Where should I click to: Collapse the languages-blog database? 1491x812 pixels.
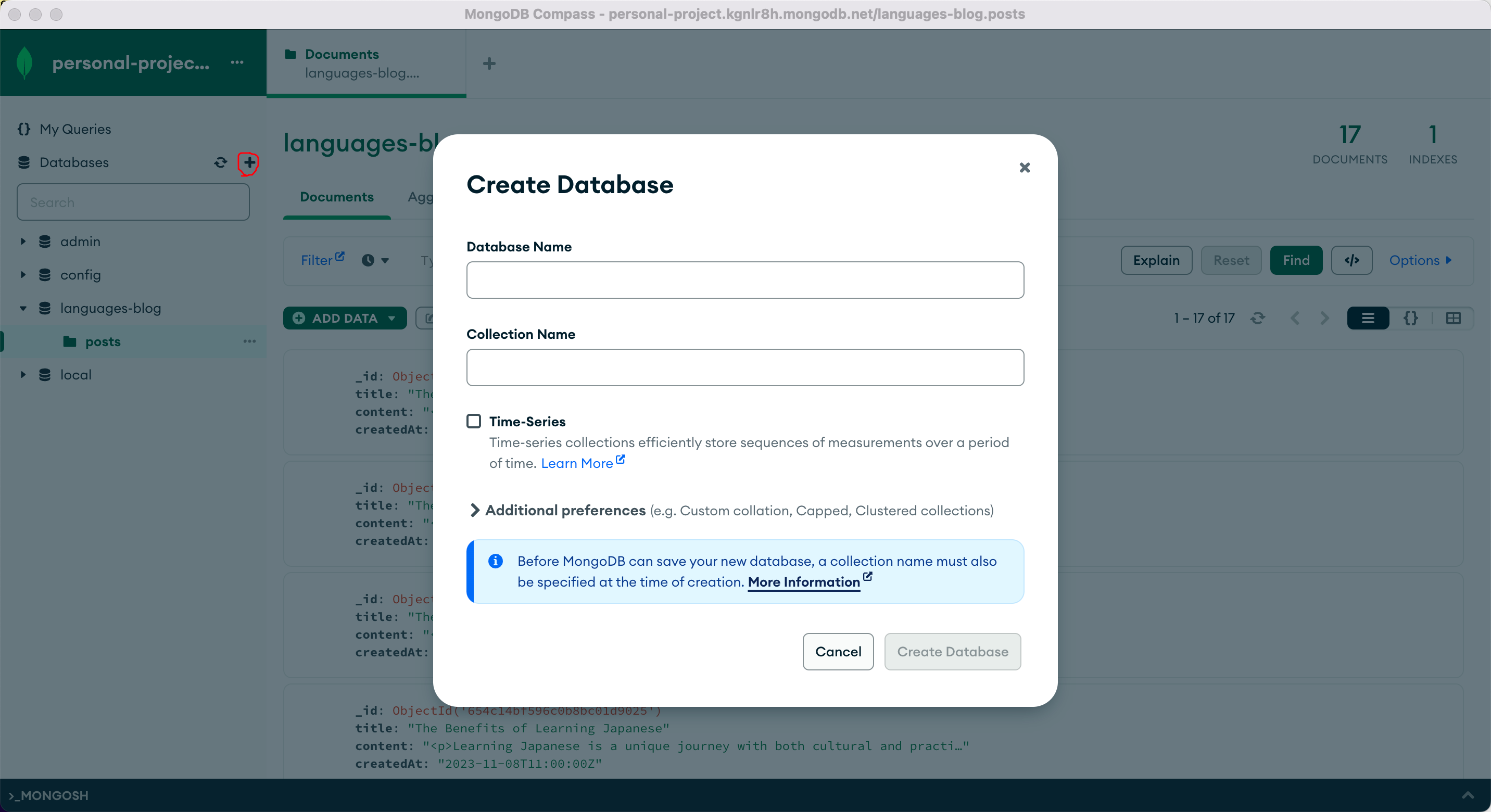tap(23, 309)
